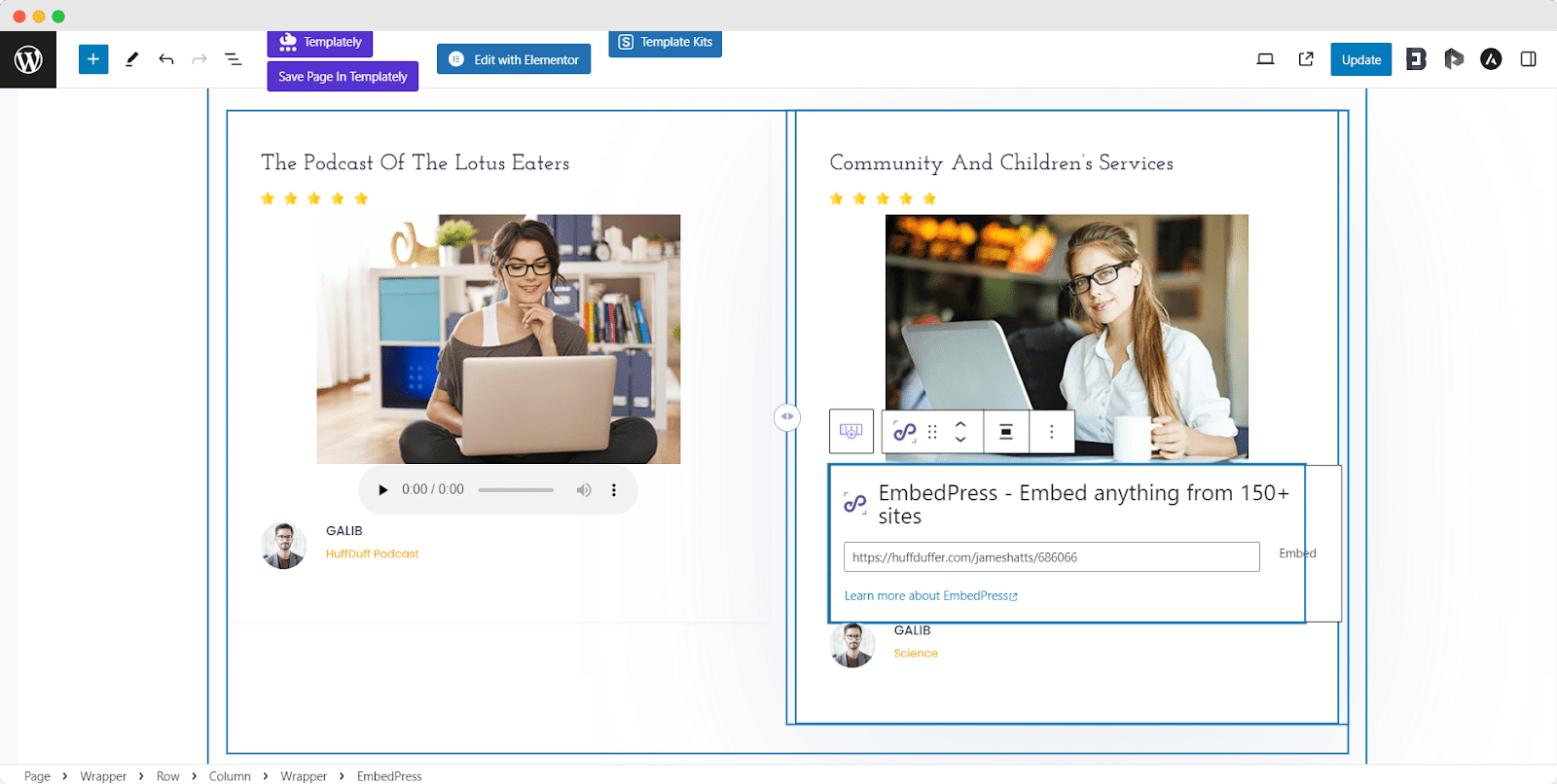
Task: Click the EmbedPress URL input field
Action: click(x=1052, y=557)
